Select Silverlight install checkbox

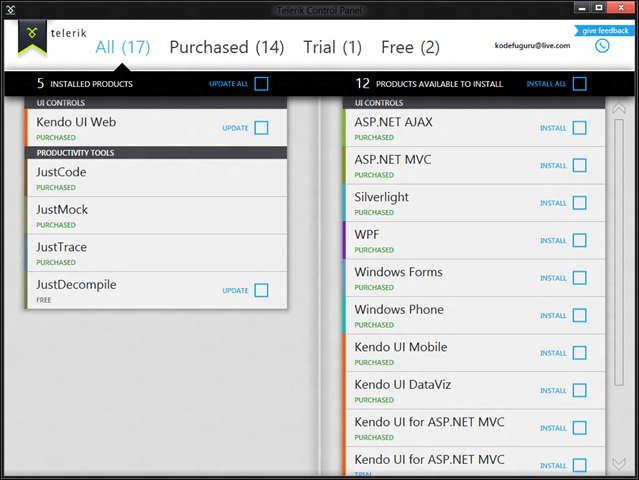580,203
